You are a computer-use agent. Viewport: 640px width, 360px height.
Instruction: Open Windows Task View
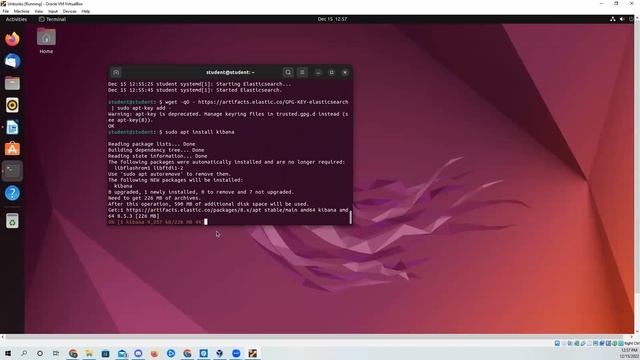[x=56, y=353]
